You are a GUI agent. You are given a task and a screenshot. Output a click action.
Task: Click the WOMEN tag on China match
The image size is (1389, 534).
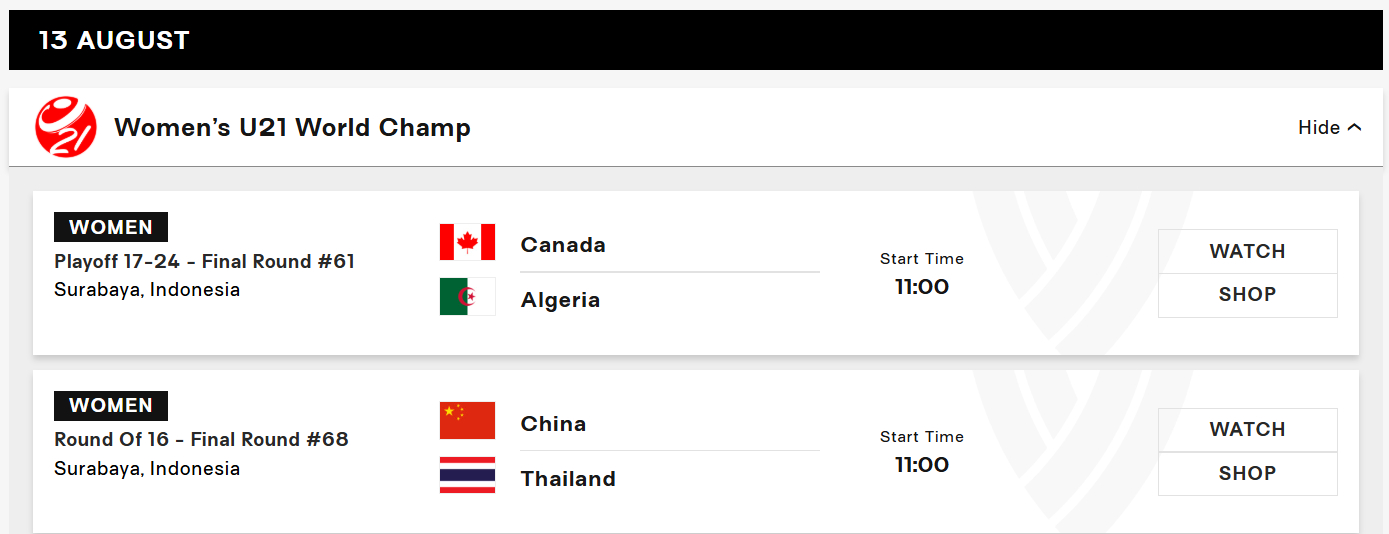click(x=111, y=405)
